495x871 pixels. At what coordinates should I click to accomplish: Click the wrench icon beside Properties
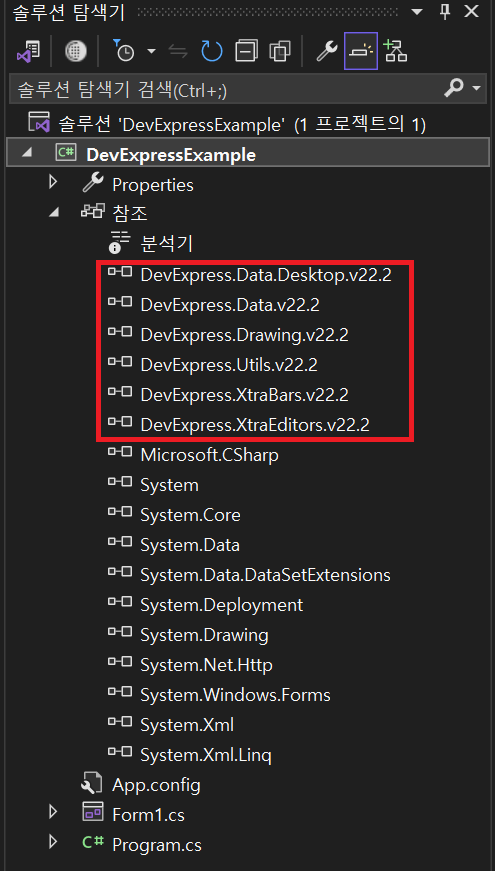pyautogui.click(x=93, y=182)
